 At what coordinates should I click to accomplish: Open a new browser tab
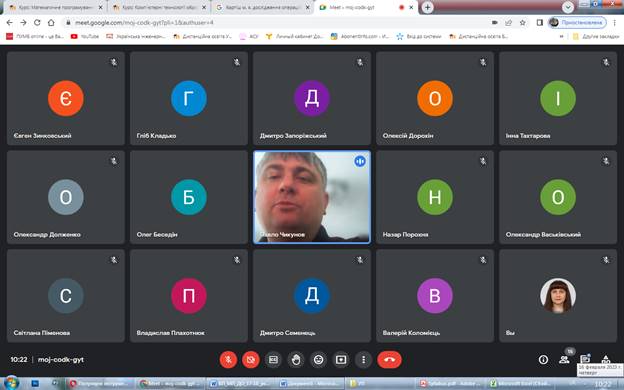tap(427, 7)
